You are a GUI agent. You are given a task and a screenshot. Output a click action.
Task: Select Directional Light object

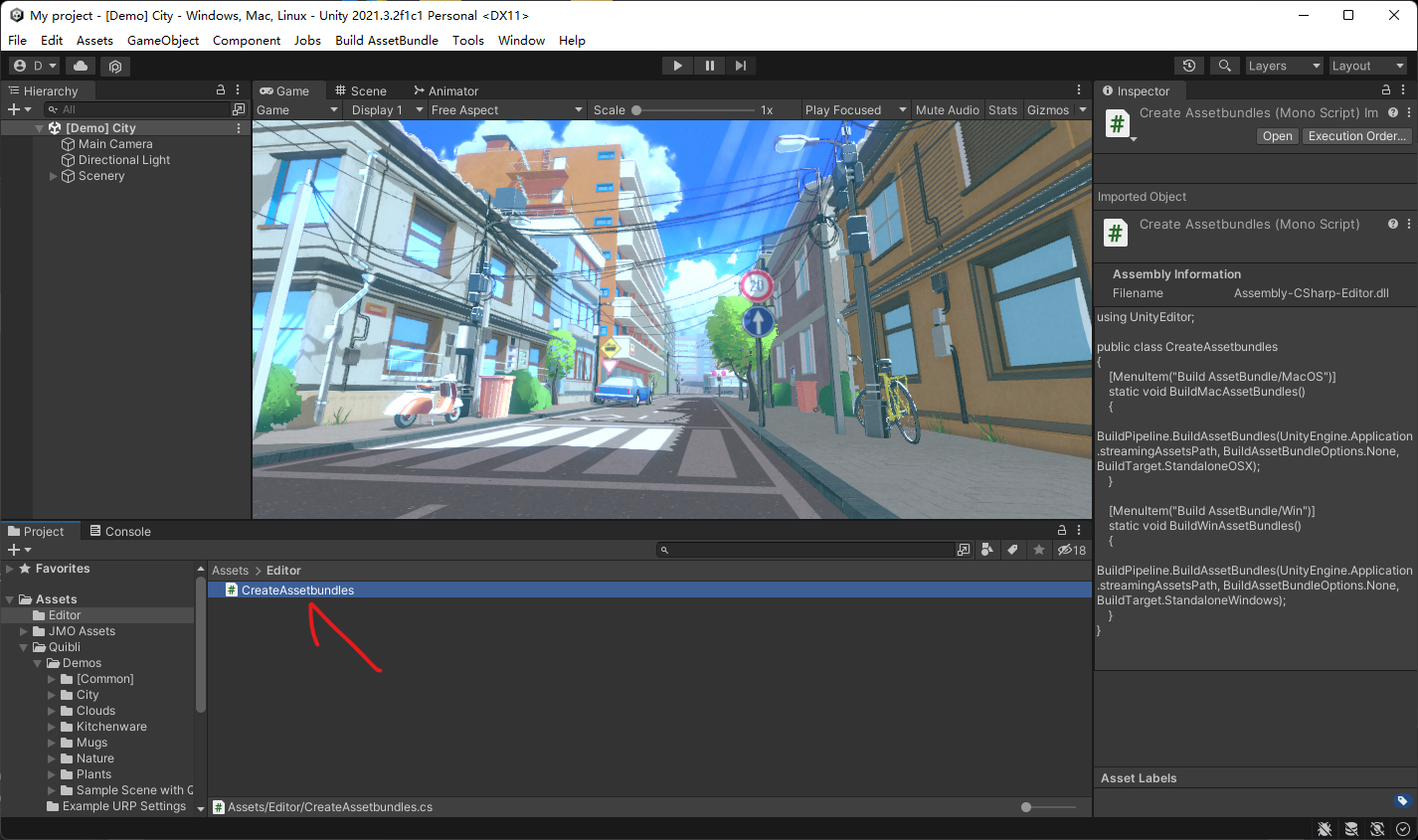[124, 160]
